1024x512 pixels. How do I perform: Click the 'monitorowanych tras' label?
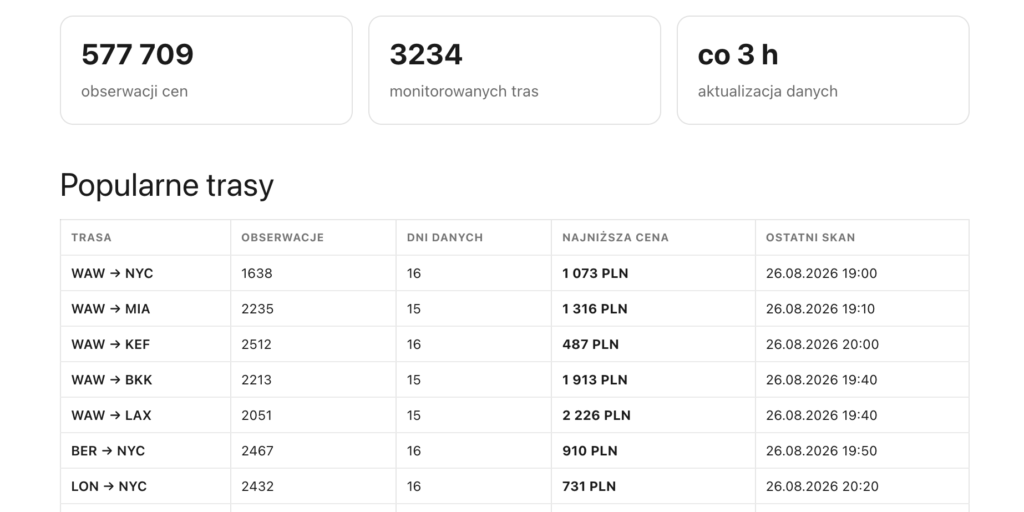[464, 91]
